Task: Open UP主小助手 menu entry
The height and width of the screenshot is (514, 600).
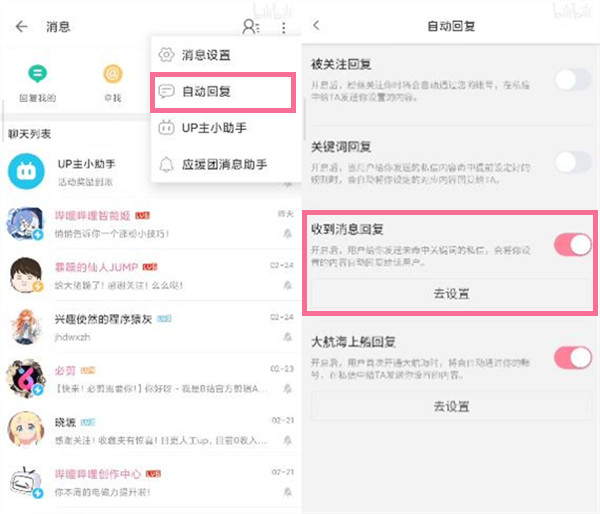Action: 213,127
